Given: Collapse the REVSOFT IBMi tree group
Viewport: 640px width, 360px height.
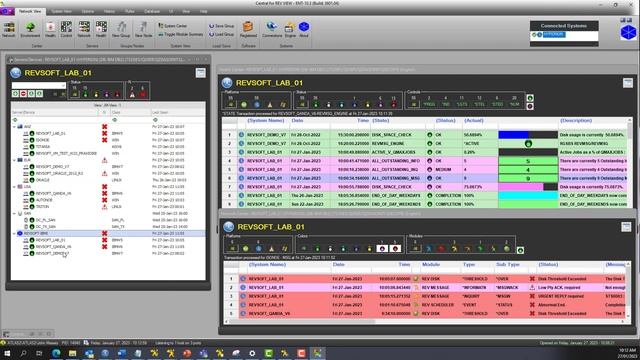Looking at the screenshot, I should pos(14,233).
